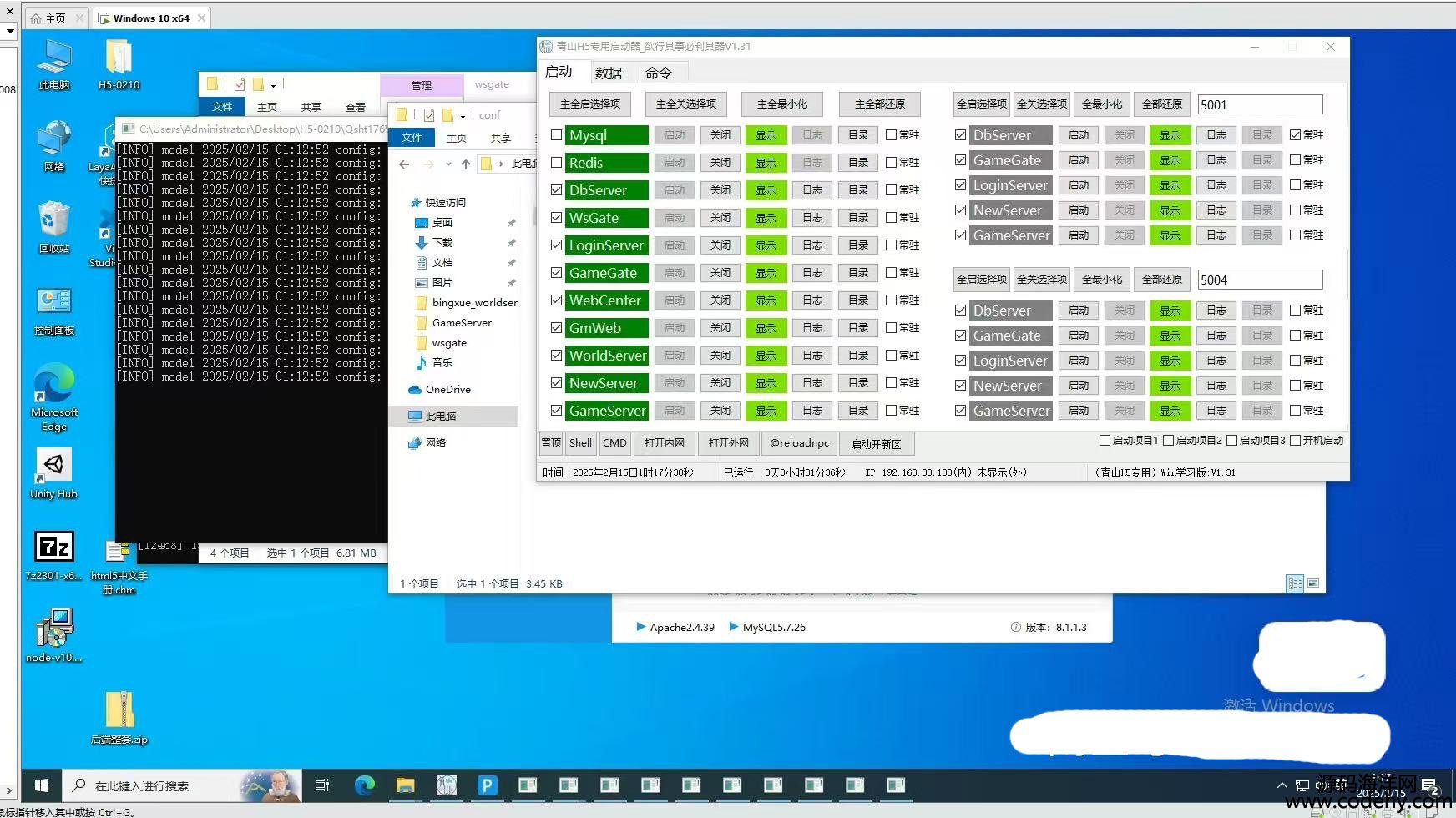This screenshot has width=1456, height=818.
Task: Open quick access toolbar dropdown in conf window
Action: [x=463, y=115]
